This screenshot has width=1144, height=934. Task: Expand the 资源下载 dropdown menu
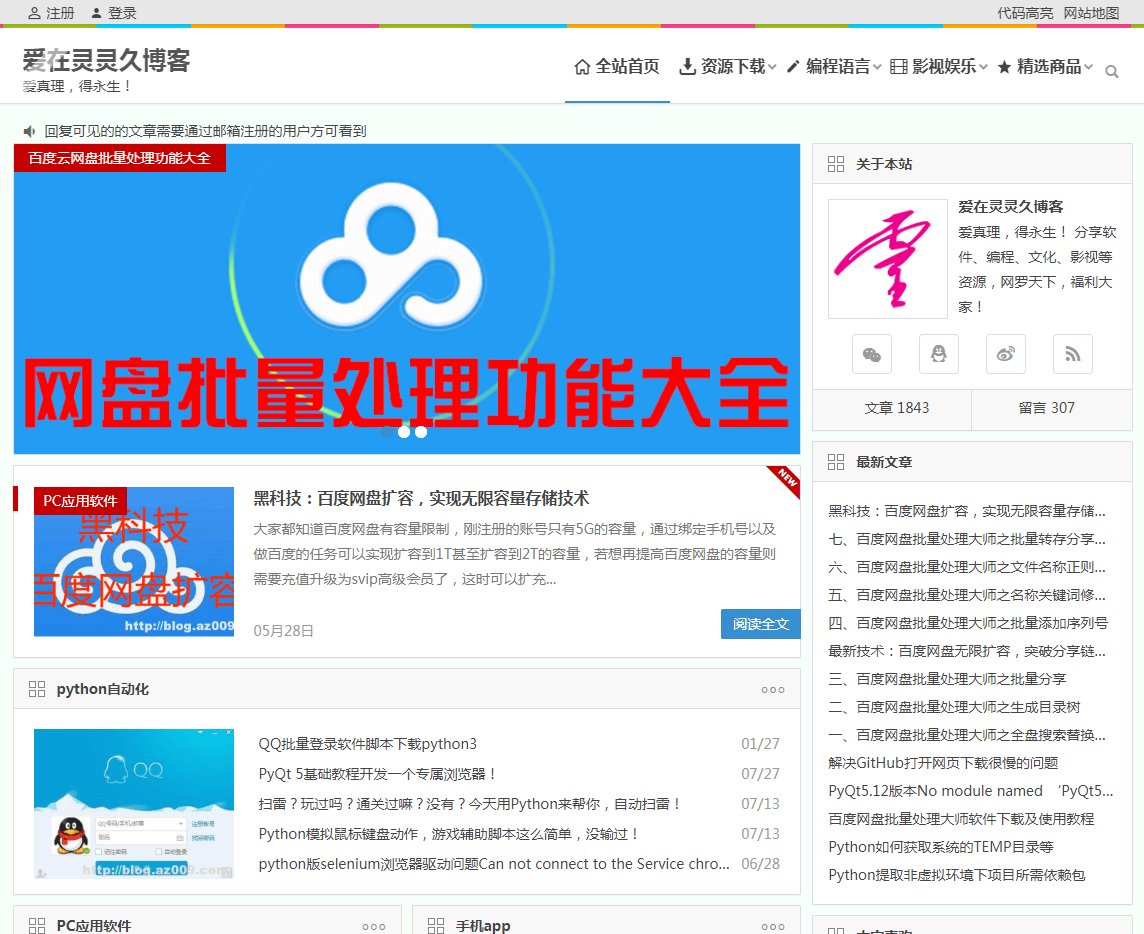pos(727,67)
